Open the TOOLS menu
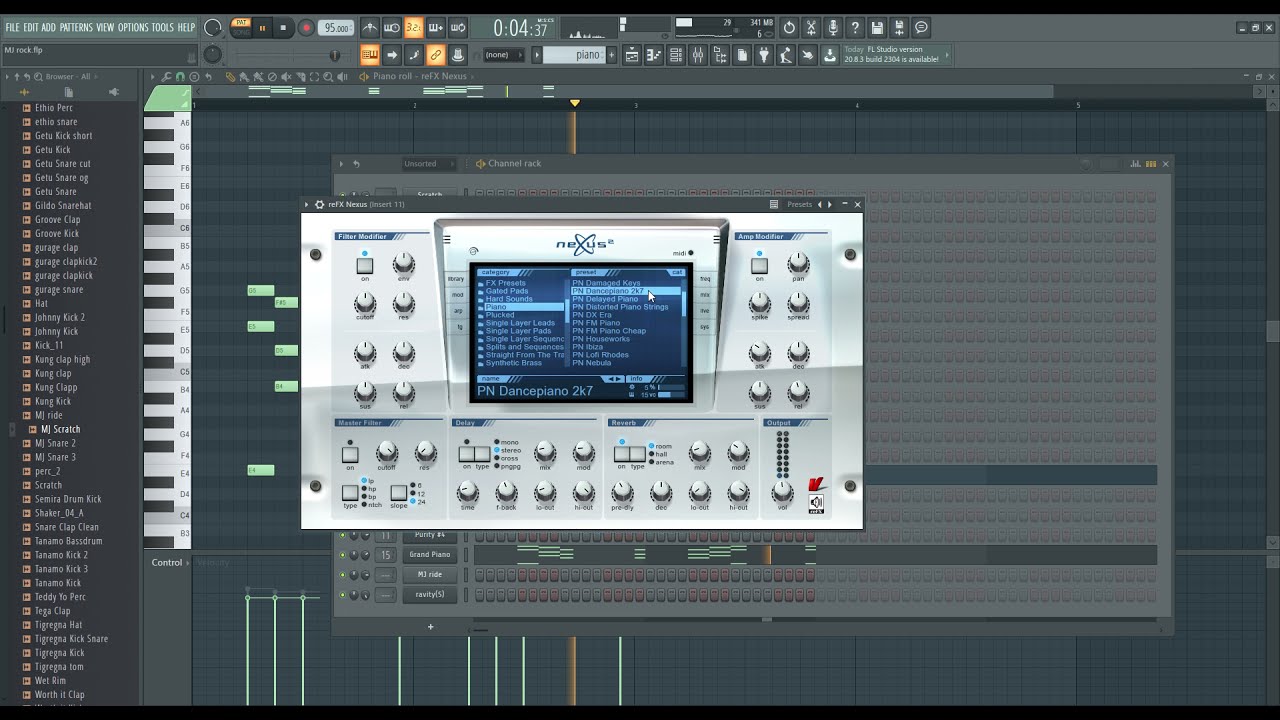 click(x=163, y=27)
